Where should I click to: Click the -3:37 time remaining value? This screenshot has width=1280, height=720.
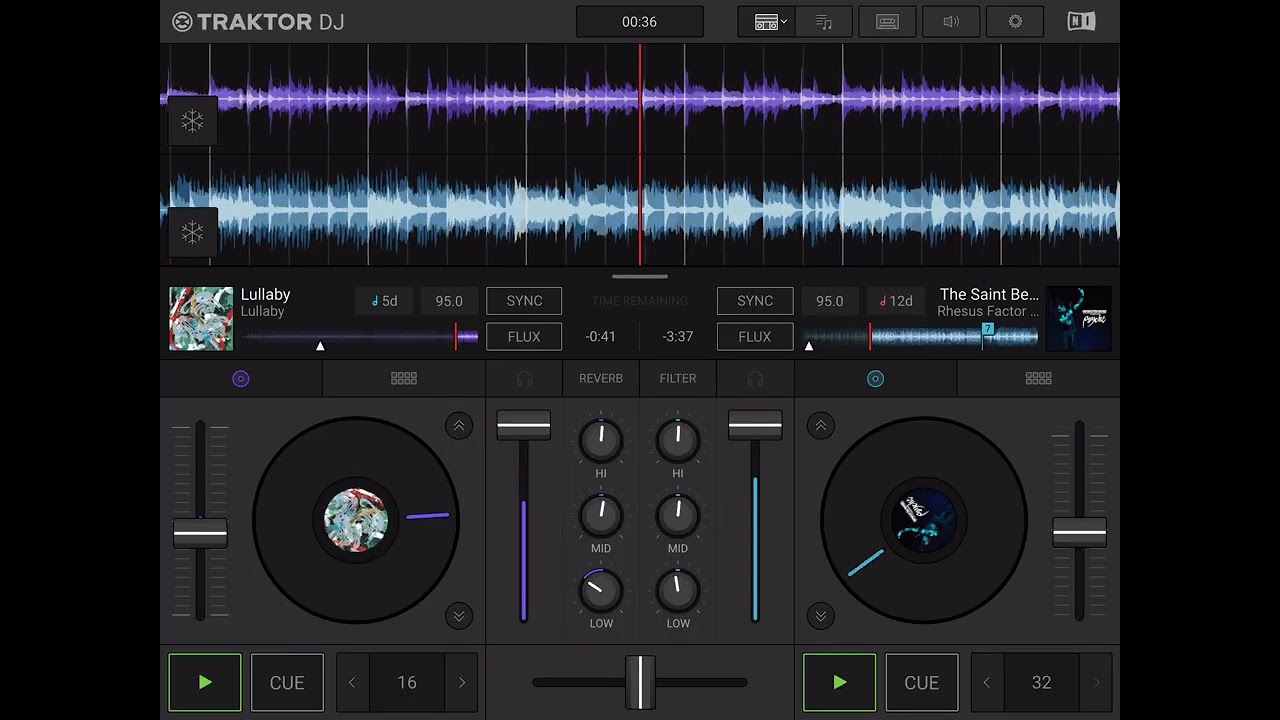click(x=678, y=337)
